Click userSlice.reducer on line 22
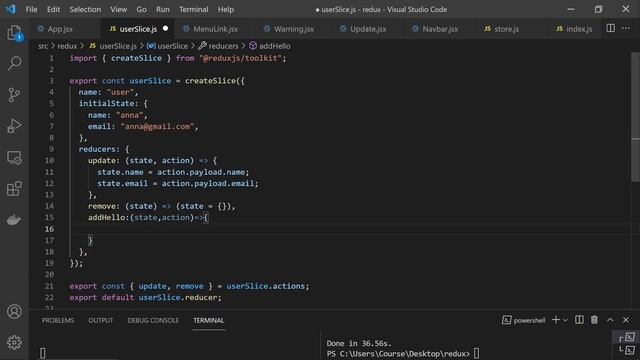640x360 pixels. click(178, 298)
